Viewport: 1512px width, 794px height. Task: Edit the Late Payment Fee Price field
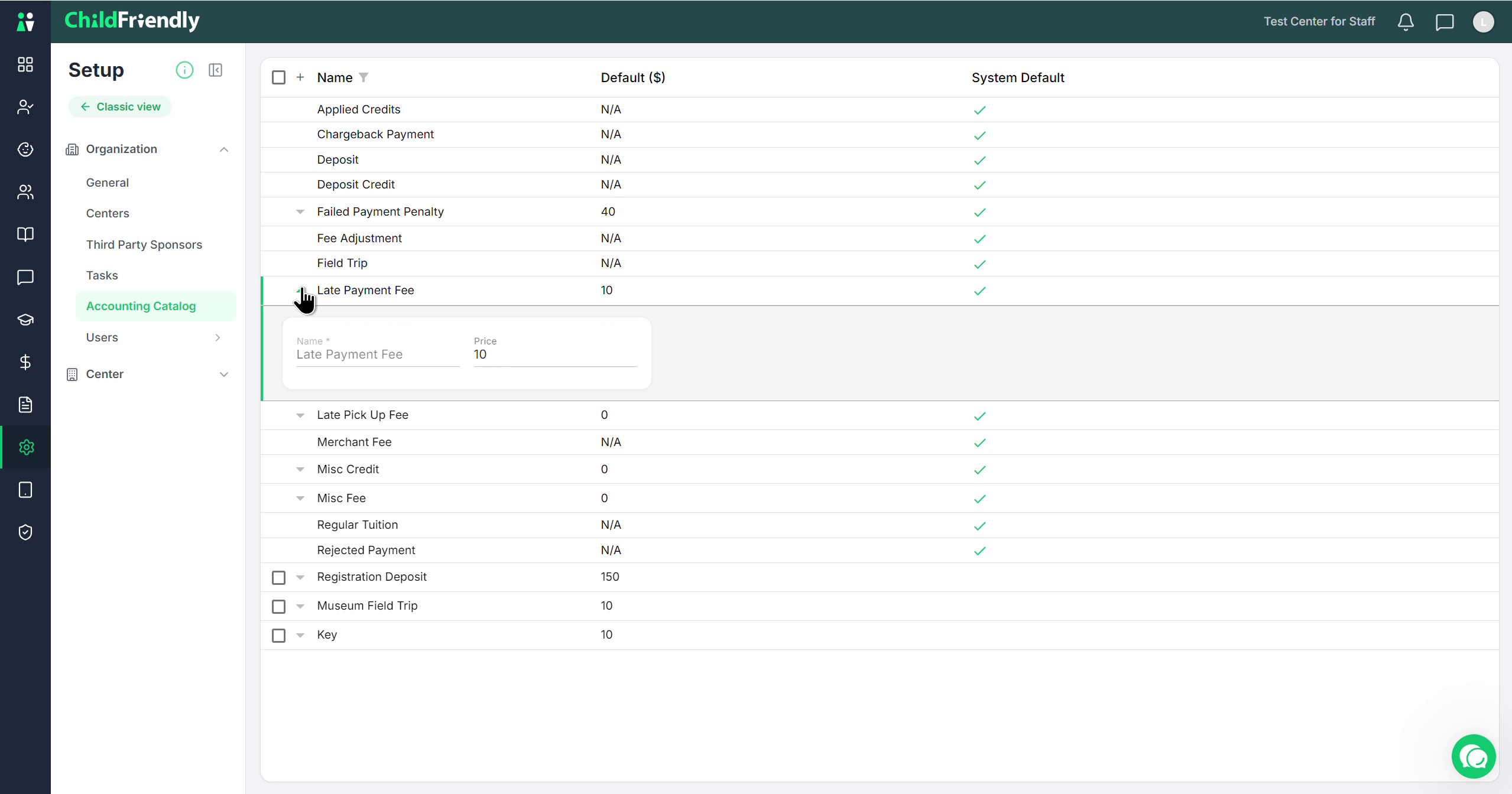tap(555, 354)
